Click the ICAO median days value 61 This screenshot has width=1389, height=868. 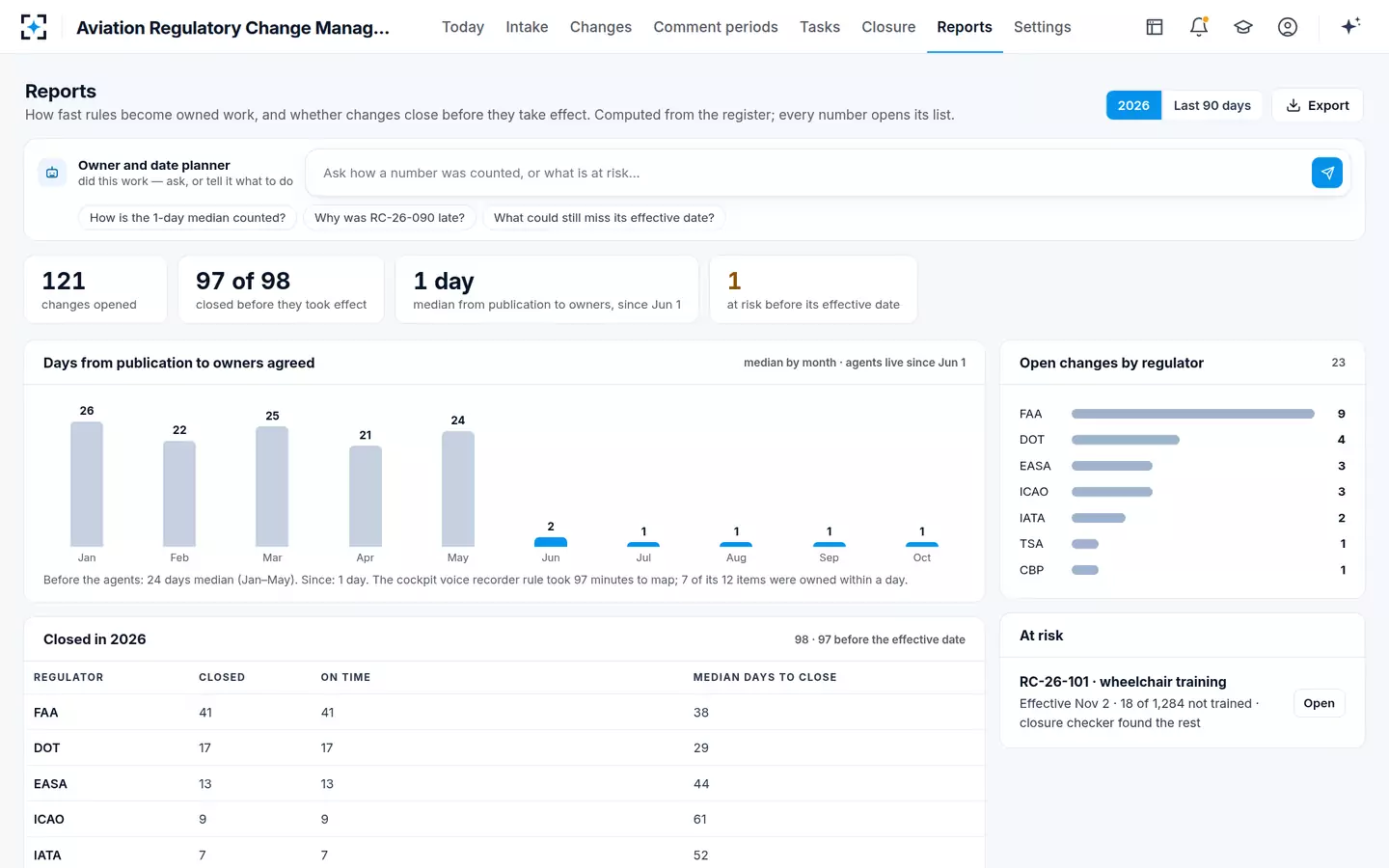coord(700,820)
